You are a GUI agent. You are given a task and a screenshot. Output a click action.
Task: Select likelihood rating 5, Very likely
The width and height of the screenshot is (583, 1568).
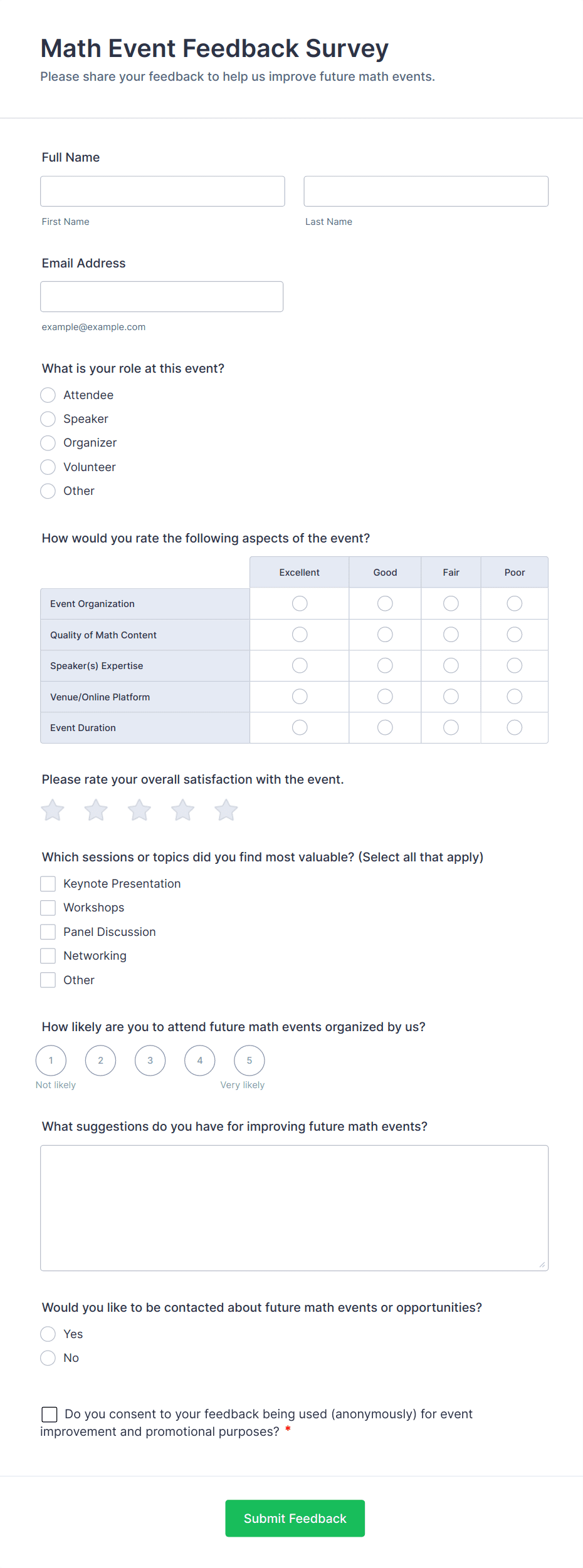pos(249,1061)
